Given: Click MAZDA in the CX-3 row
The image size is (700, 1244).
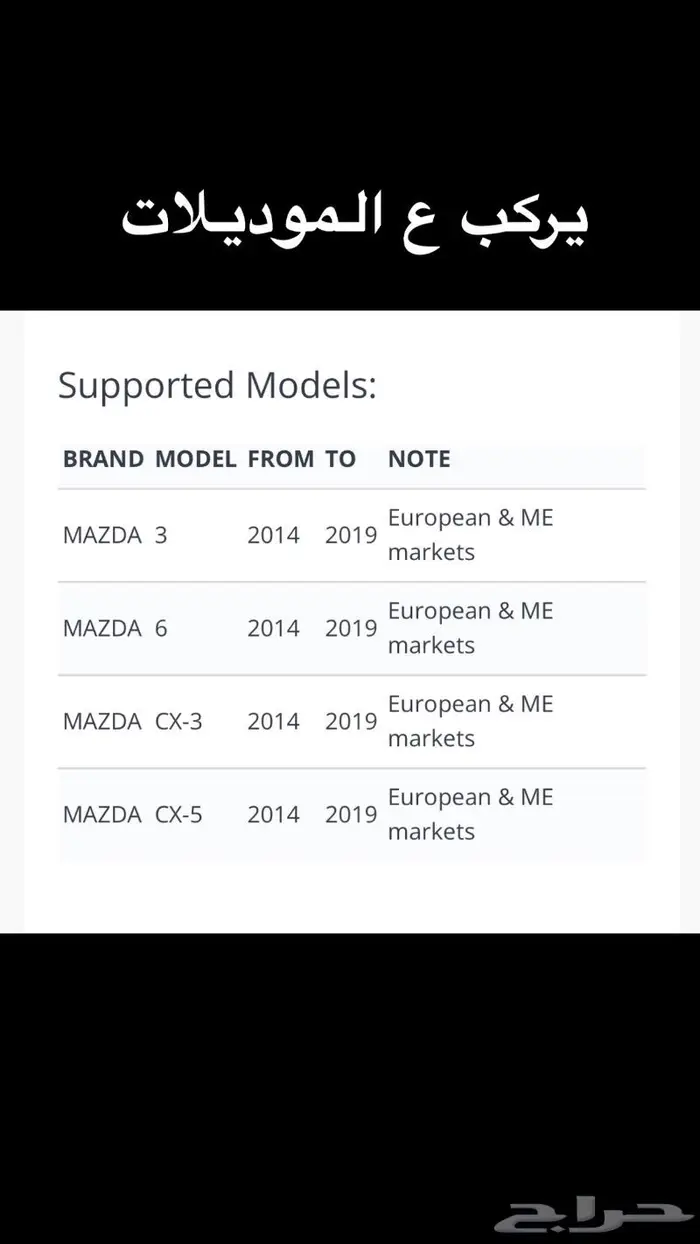Looking at the screenshot, I should [x=102, y=721].
